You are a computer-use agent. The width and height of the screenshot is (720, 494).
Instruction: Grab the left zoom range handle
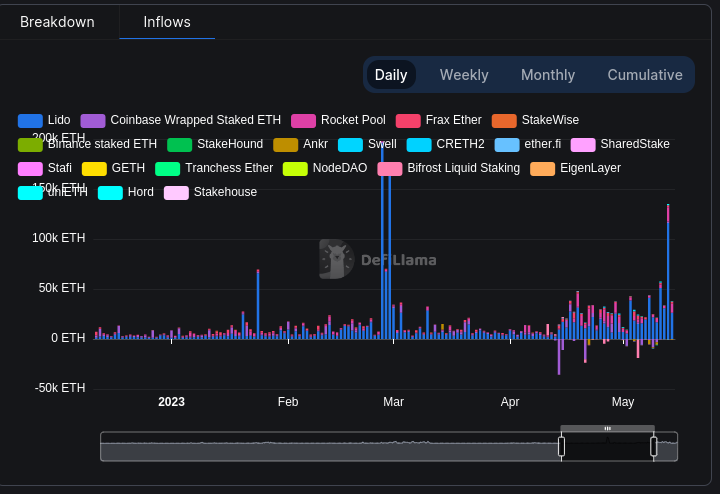[561, 447]
